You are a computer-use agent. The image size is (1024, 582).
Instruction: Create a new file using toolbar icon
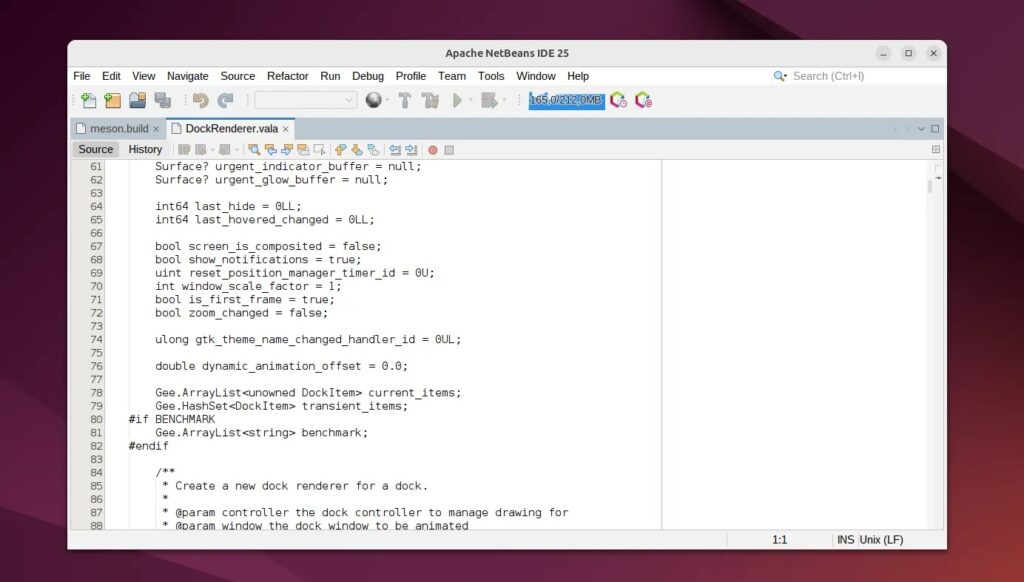click(88, 100)
